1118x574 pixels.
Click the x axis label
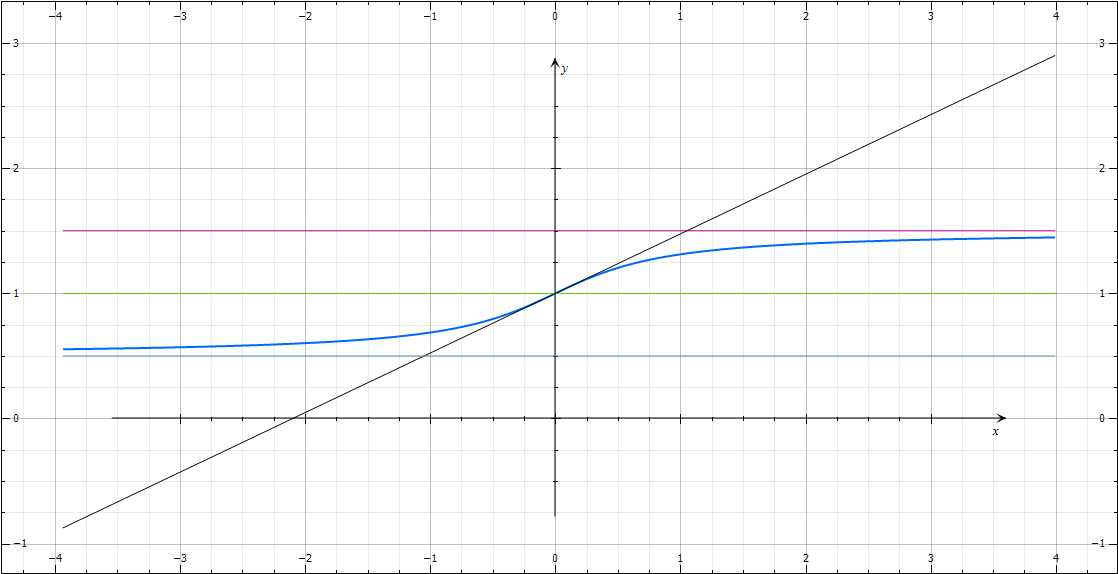995,431
